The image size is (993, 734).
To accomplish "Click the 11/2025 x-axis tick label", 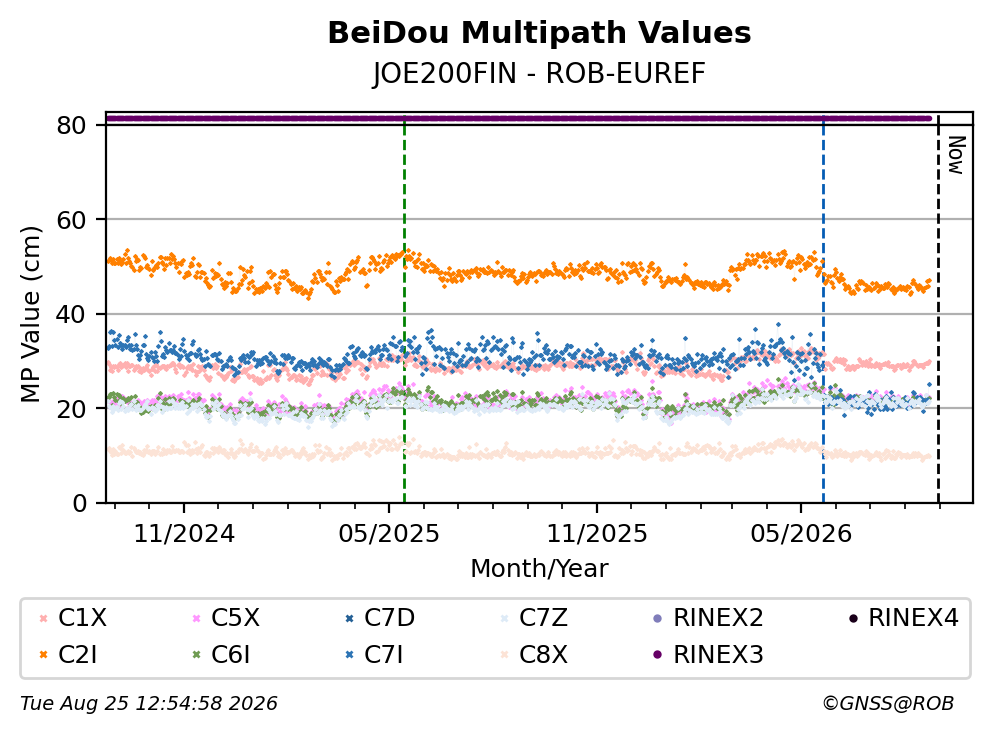I will [597, 534].
